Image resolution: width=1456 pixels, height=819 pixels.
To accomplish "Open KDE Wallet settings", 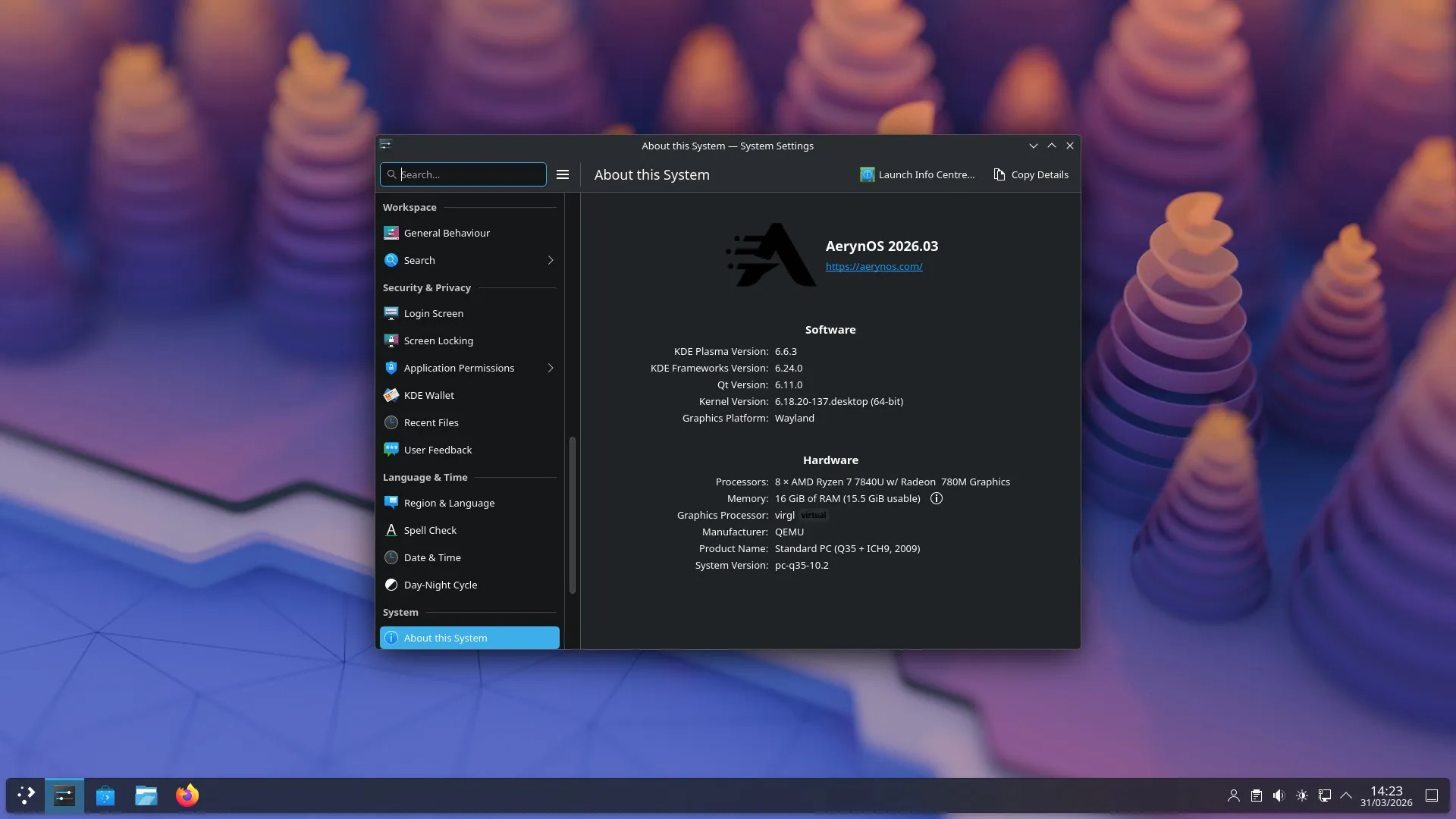I will pos(428,395).
